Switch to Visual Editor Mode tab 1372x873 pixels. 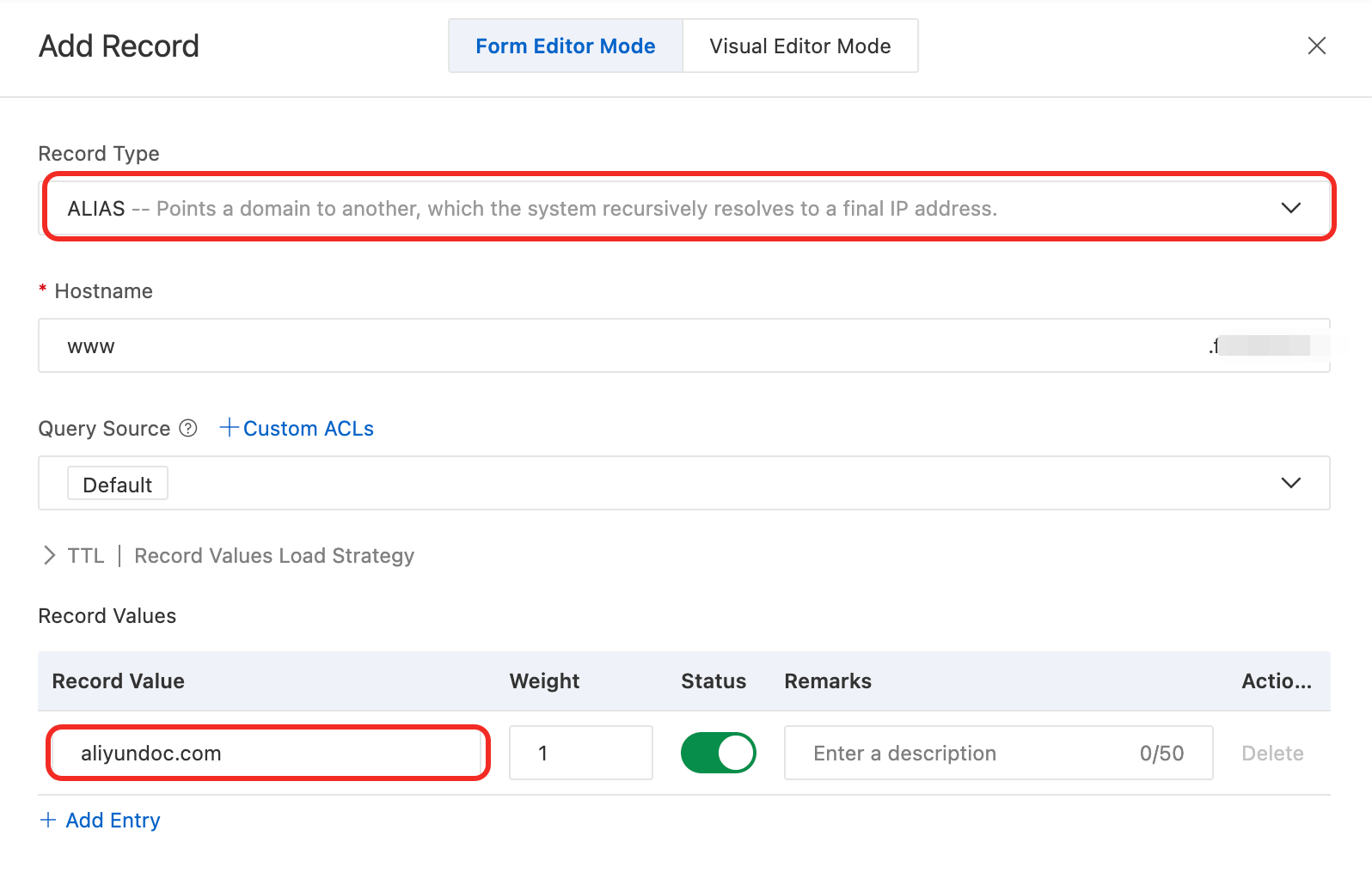pos(799,46)
